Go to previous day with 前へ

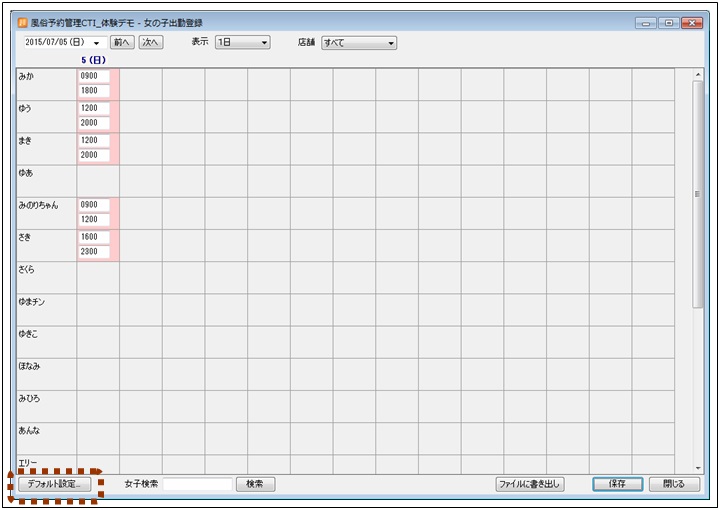[122, 43]
